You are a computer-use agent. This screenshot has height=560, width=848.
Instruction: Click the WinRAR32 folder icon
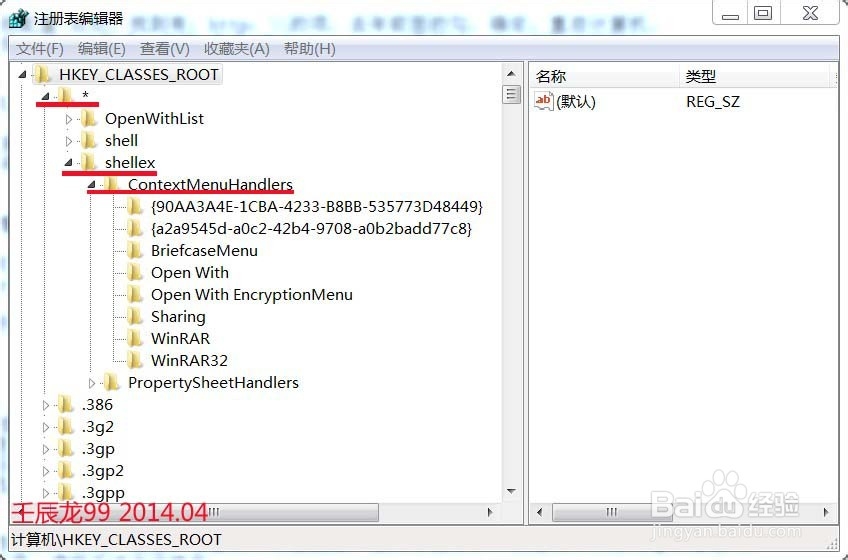(135, 360)
